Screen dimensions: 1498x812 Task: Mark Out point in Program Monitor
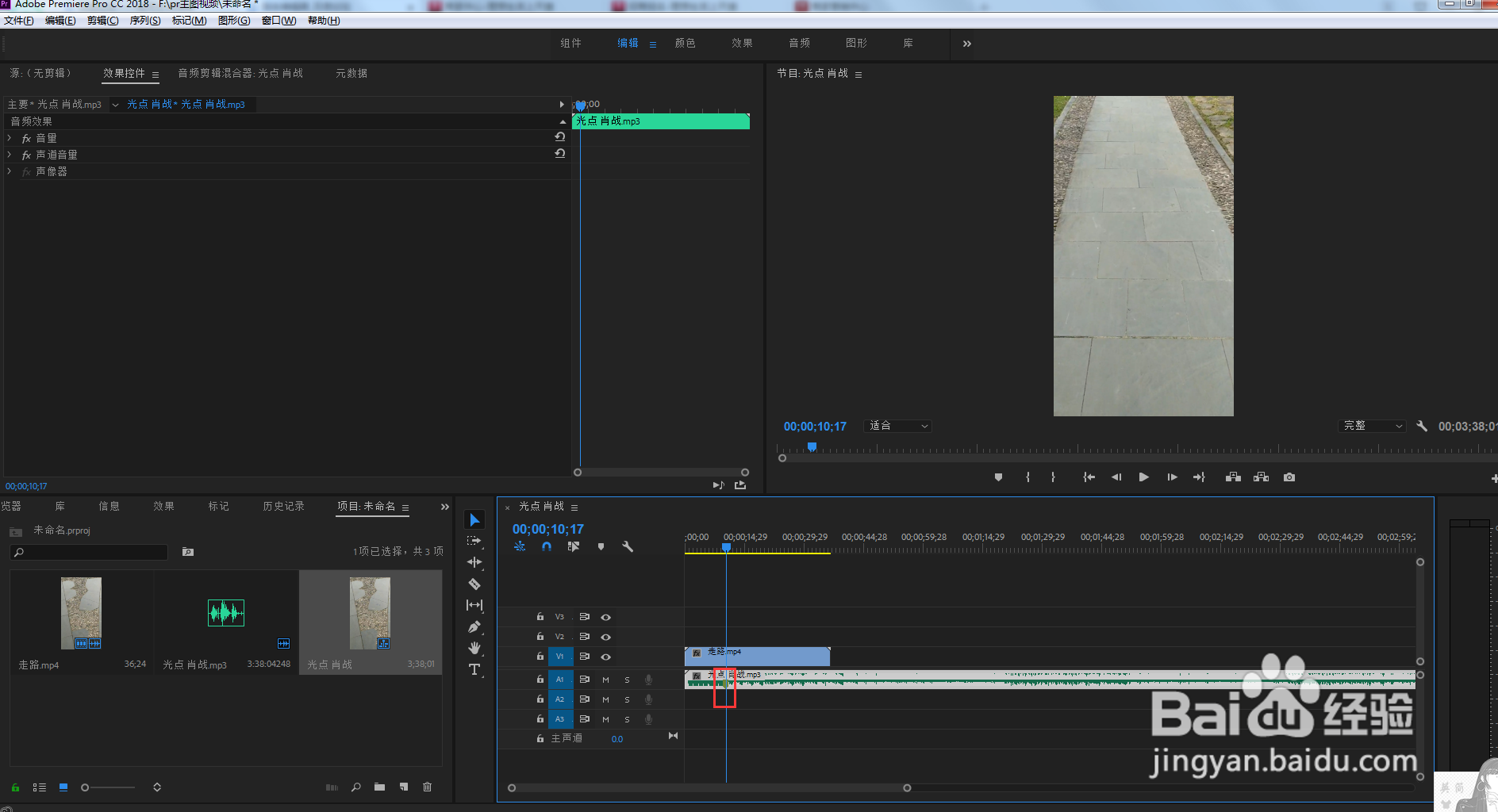1053,477
